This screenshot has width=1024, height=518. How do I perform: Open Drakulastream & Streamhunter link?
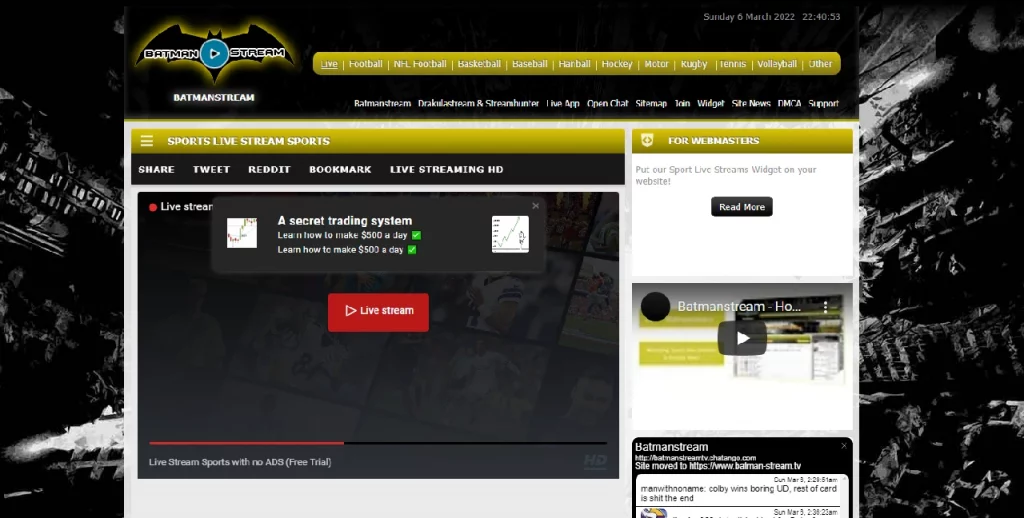coord(479,103)
